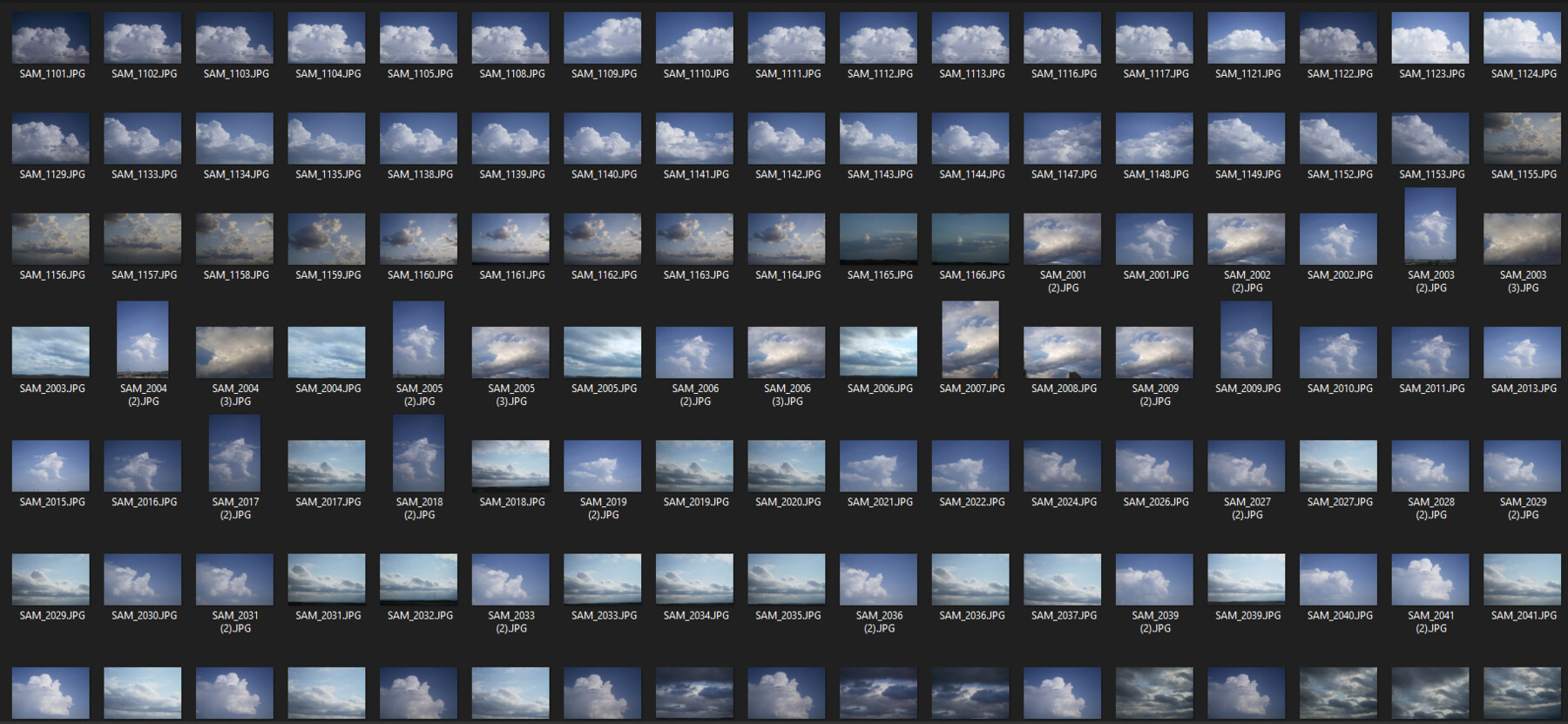Choose the SAM_2021.JPG thumbnail

click(x=878, y=466)
